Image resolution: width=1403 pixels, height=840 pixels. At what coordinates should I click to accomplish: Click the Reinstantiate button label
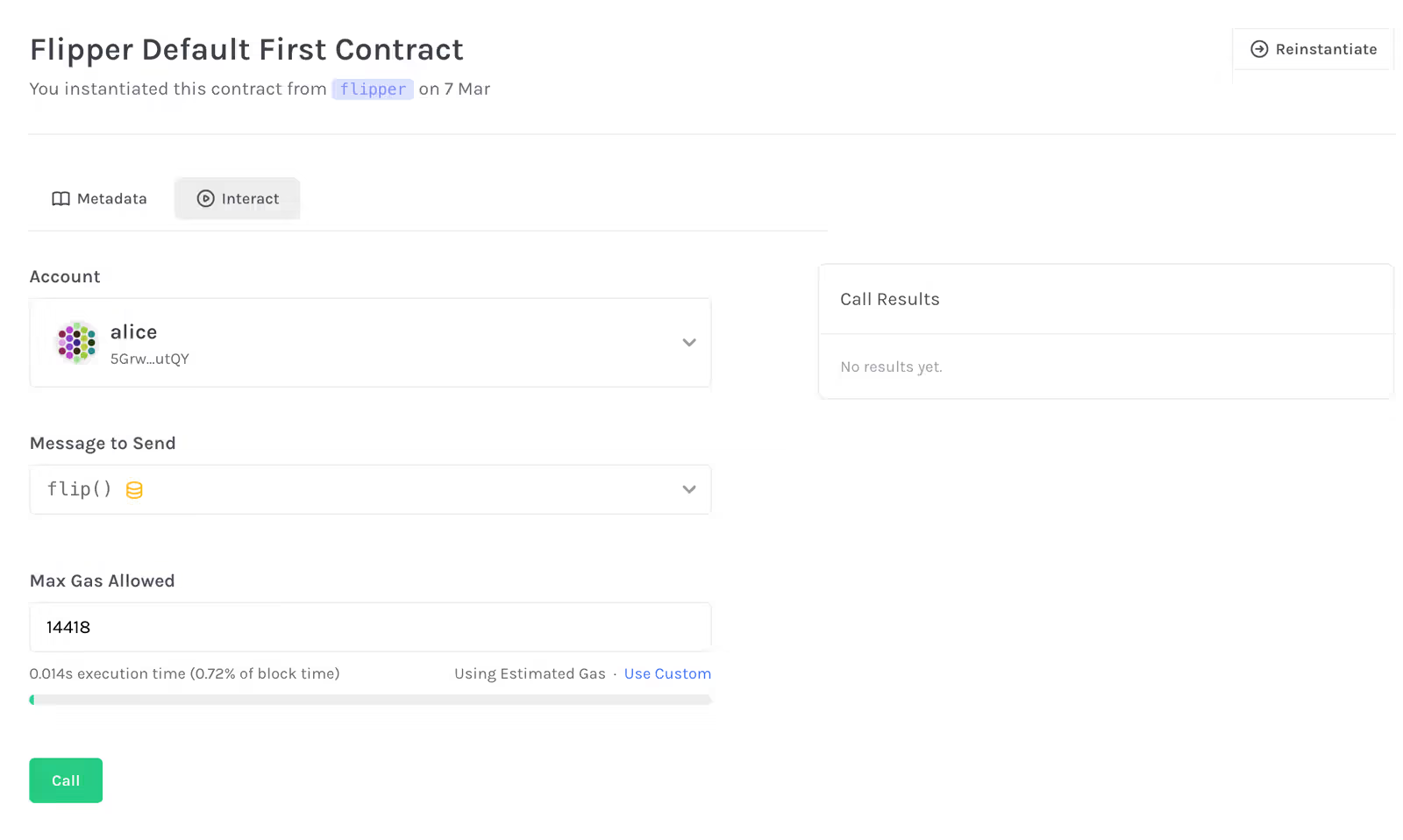tap(1326, 49)
